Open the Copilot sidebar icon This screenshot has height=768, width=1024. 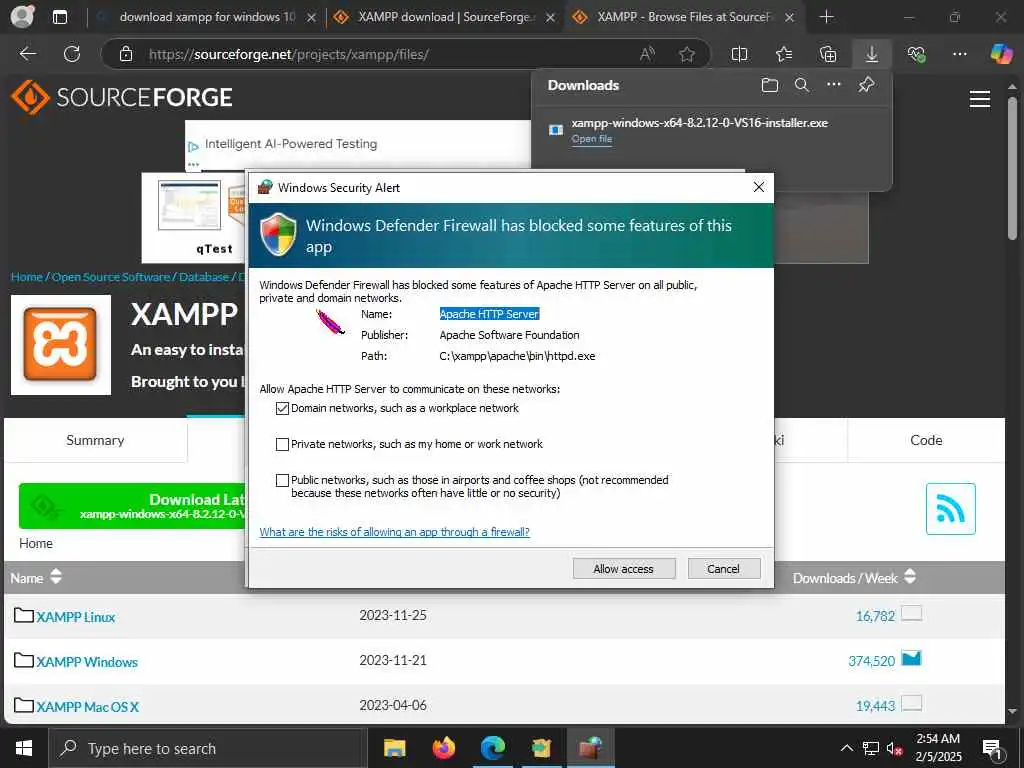pyautogui.click(x=1001, y=54)
